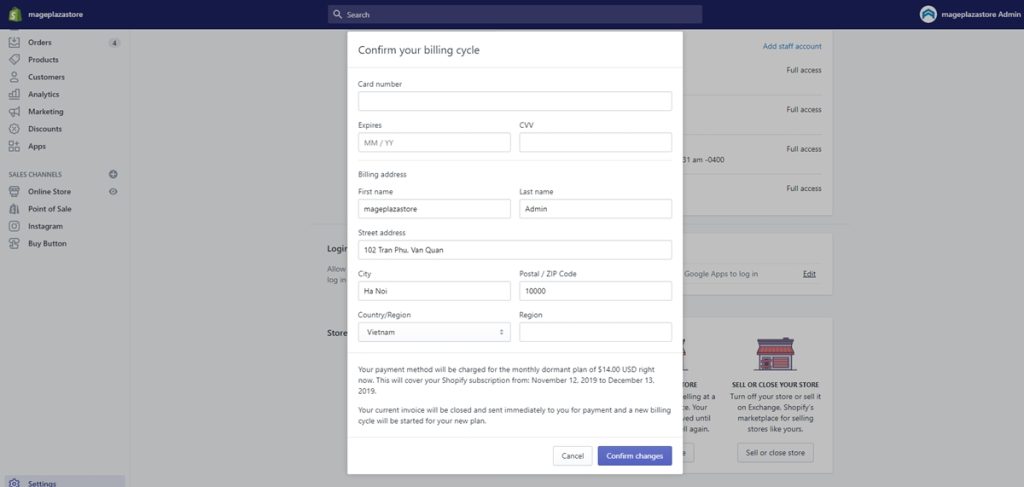Click the CVV input field
Viewport: 1024px width, 487px height.
coord(595,142)
